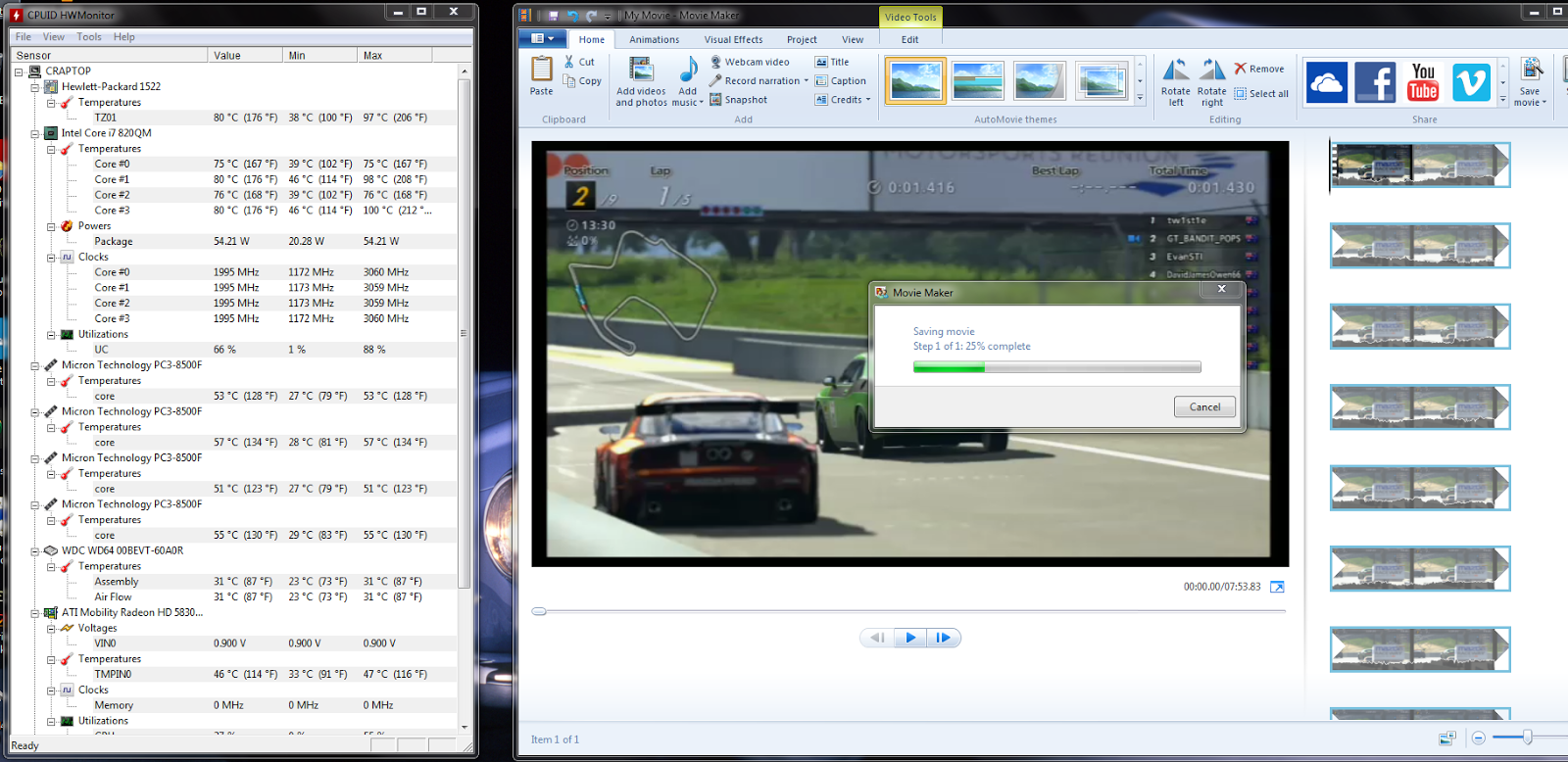Viewport: 1568px width, 762px height.
Task: Collapse Intel Core i7 820QM node
Action: [35, 133]
